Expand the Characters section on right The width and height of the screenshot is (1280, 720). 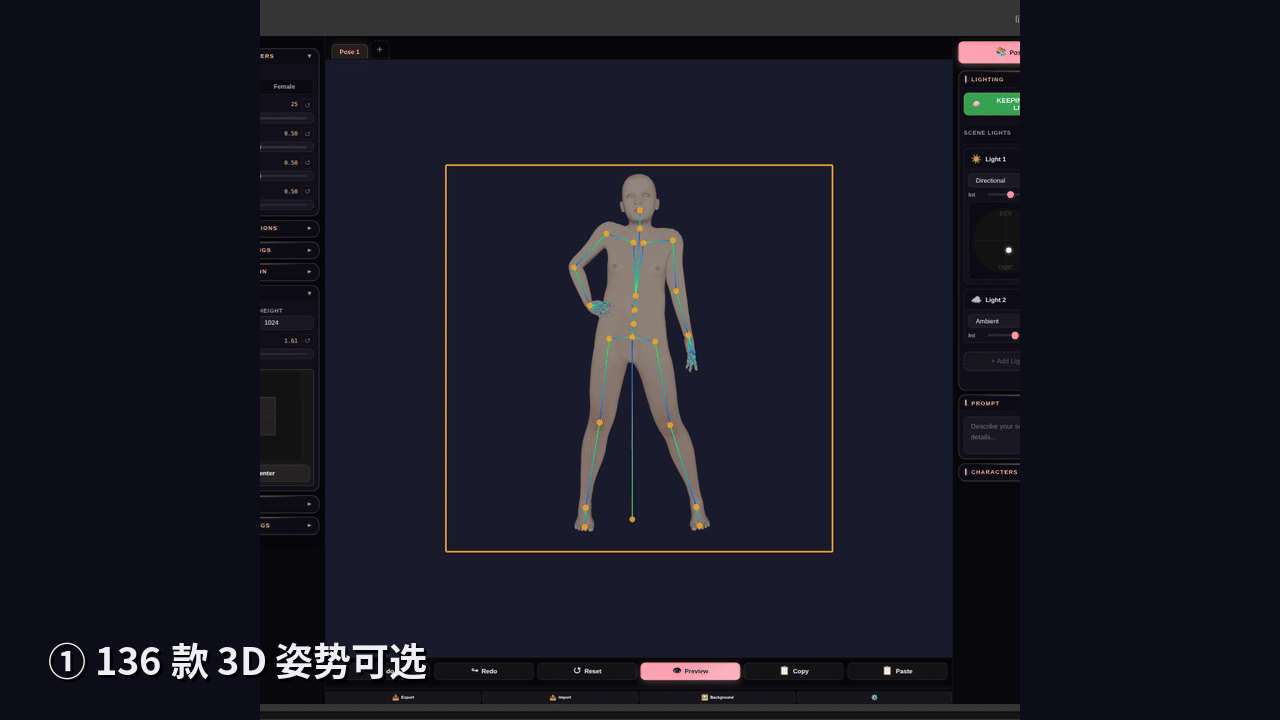pyautogui.click(x=990, y=472)
